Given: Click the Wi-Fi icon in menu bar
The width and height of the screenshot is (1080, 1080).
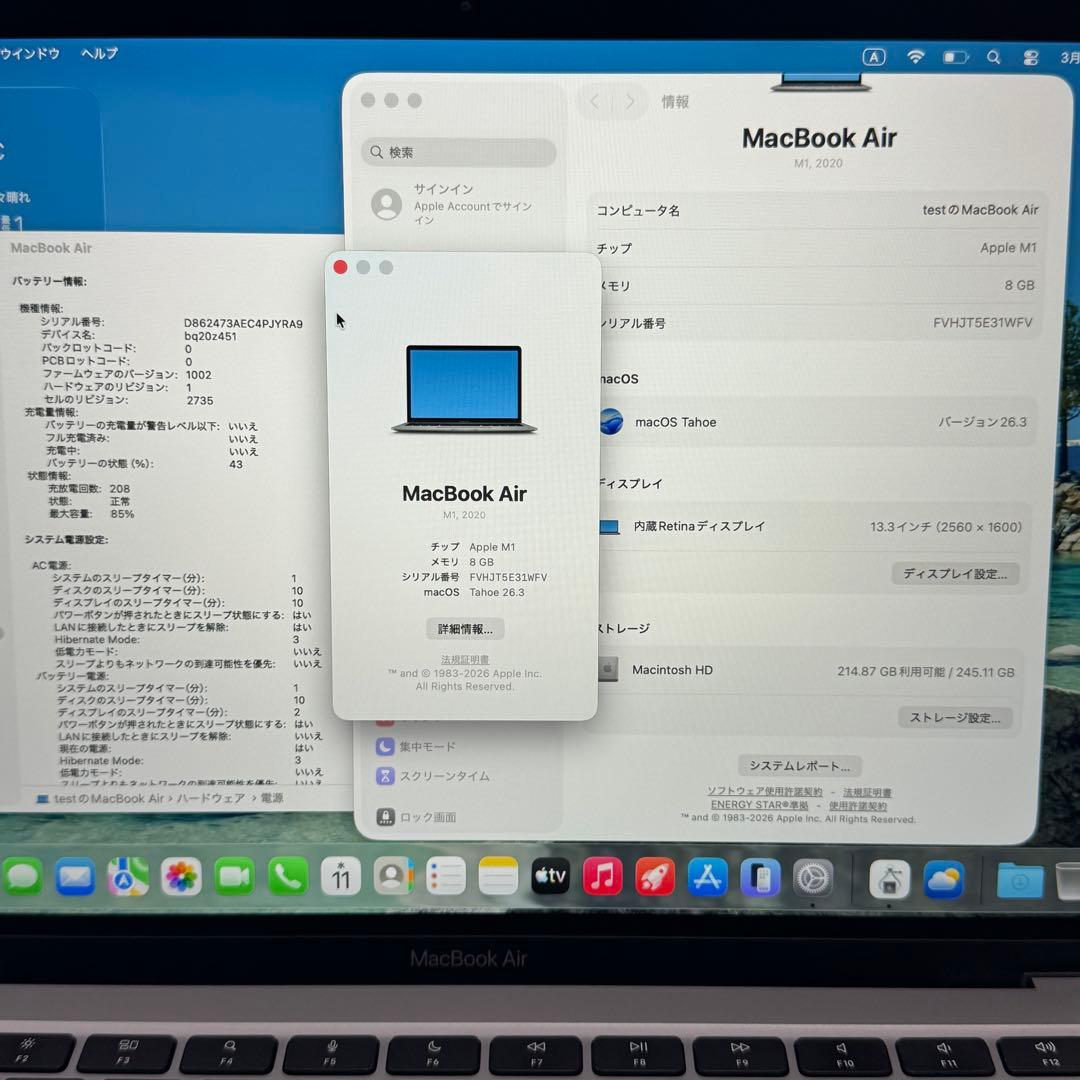Looking at the screenshot, I should tap(915, 57).
